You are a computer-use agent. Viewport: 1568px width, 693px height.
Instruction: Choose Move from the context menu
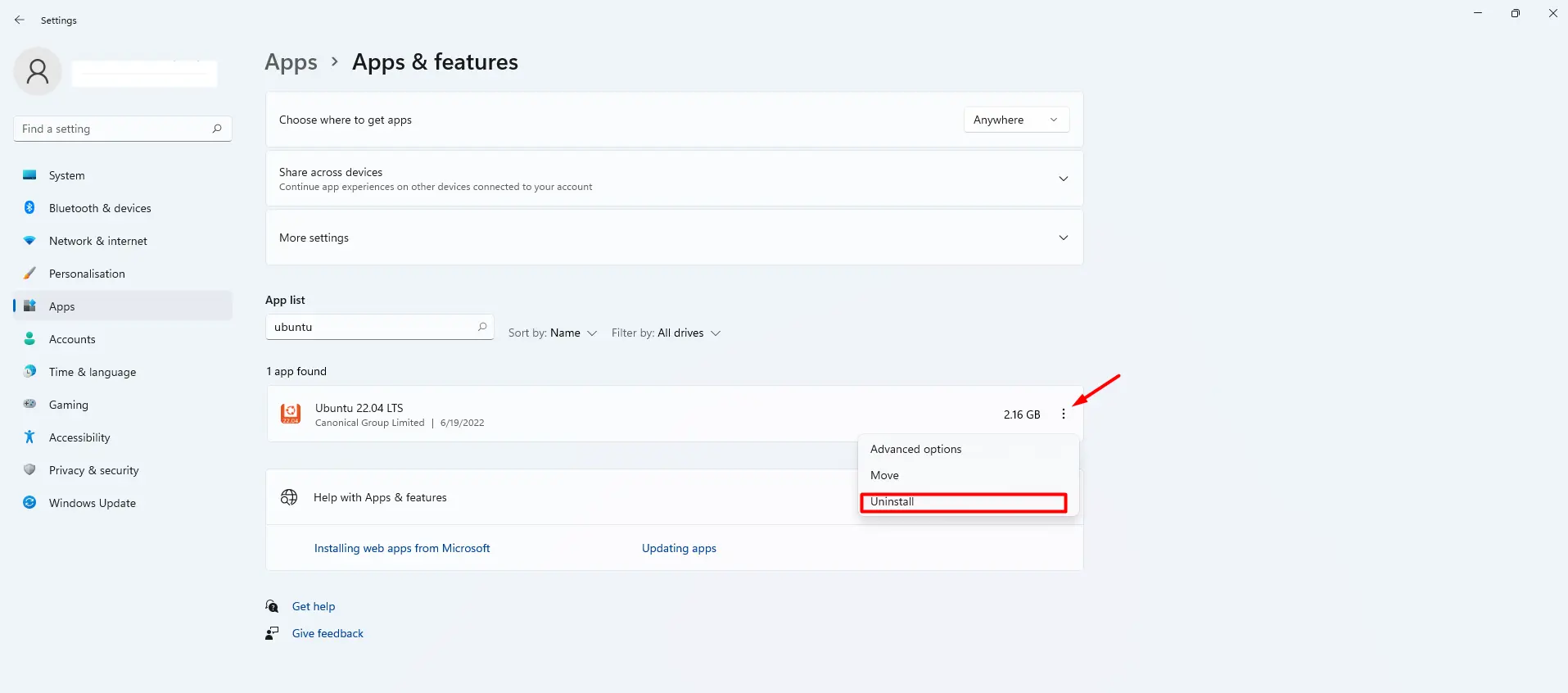pyautogui.click(x=969, y=475)
